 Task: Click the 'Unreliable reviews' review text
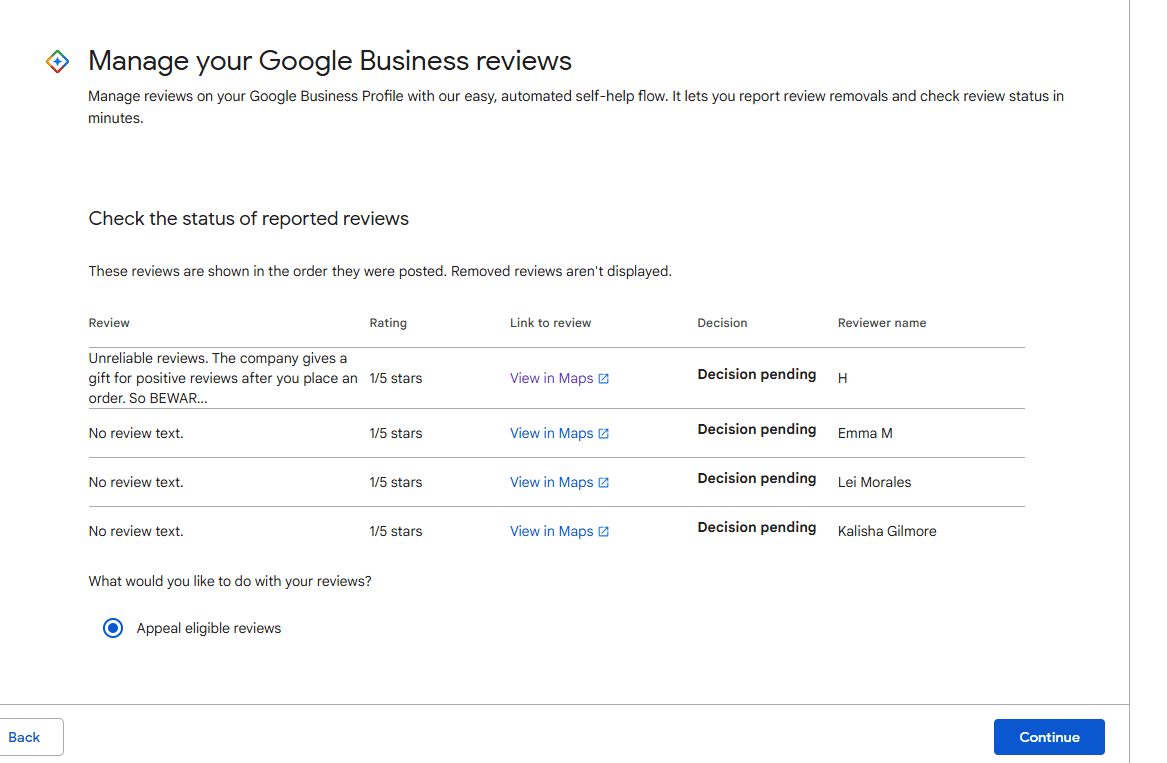223,378
